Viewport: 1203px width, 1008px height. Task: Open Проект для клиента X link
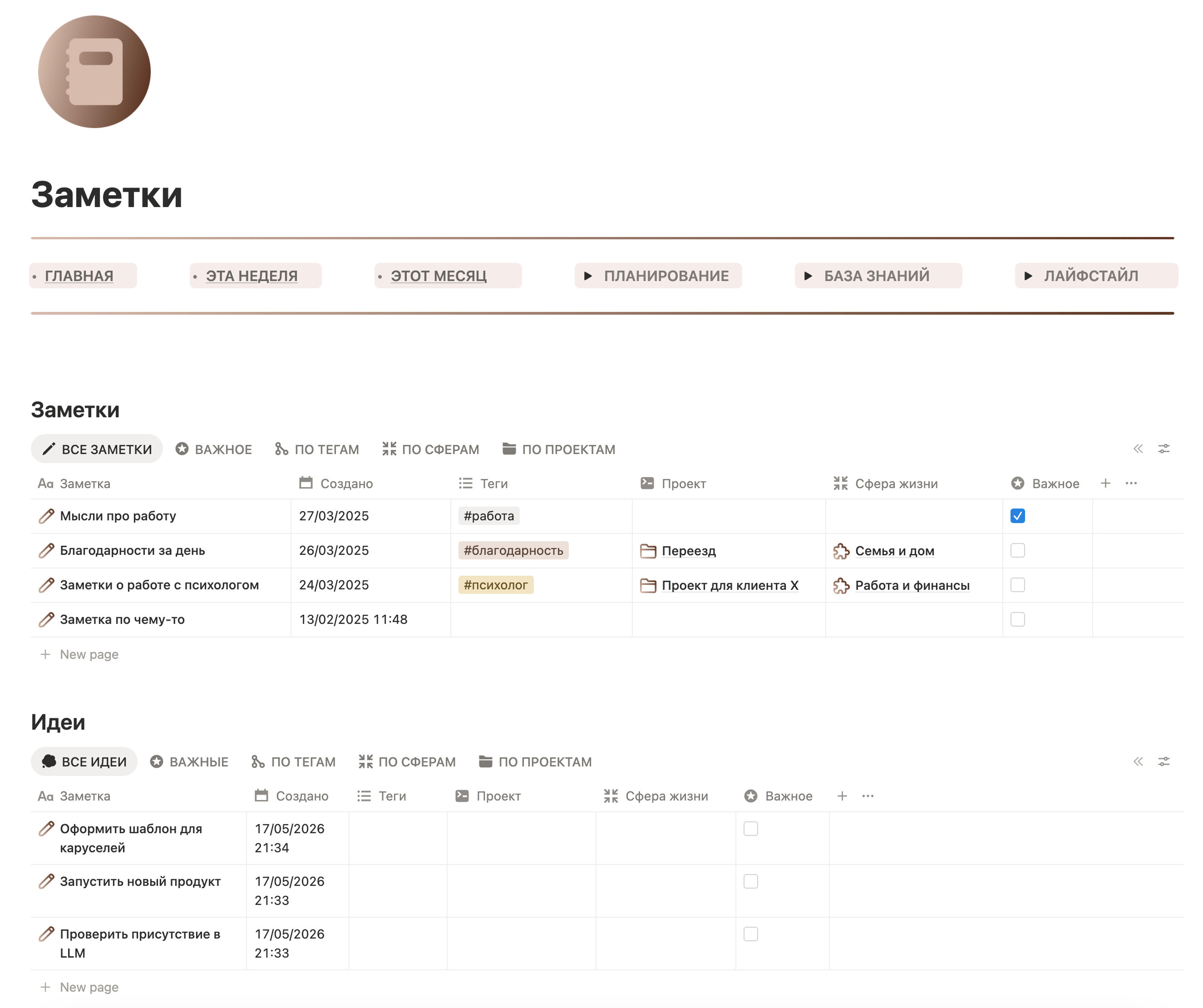coord(730,585)
